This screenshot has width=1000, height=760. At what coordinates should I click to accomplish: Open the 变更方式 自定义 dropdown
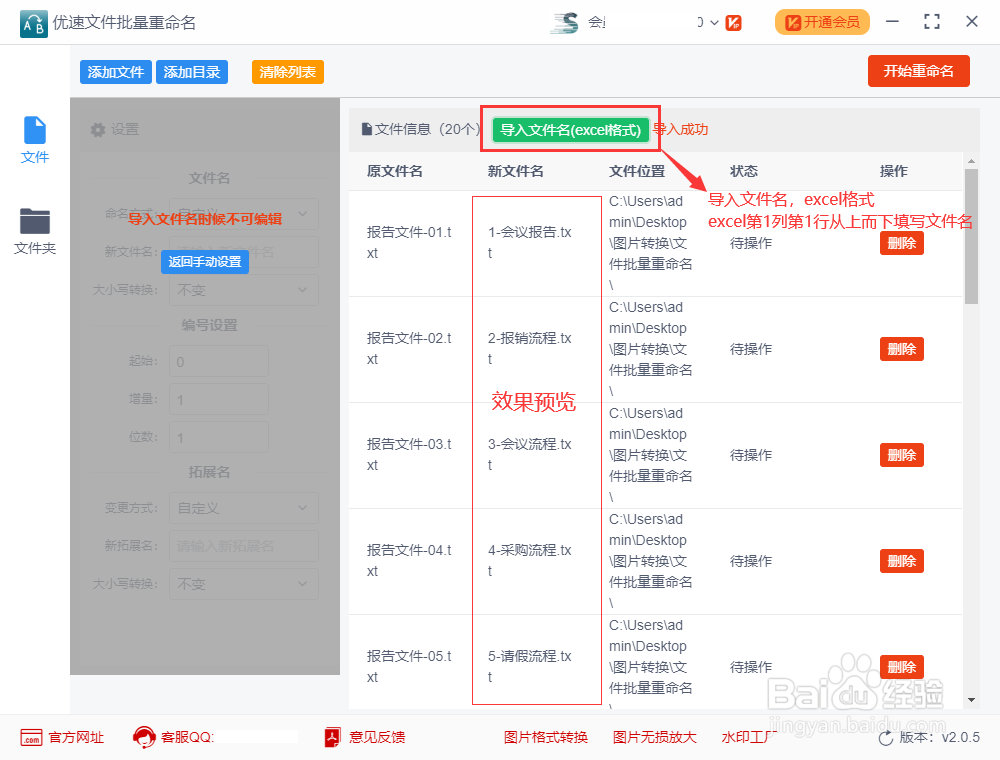pyautogui.click(x=243, y=508)
